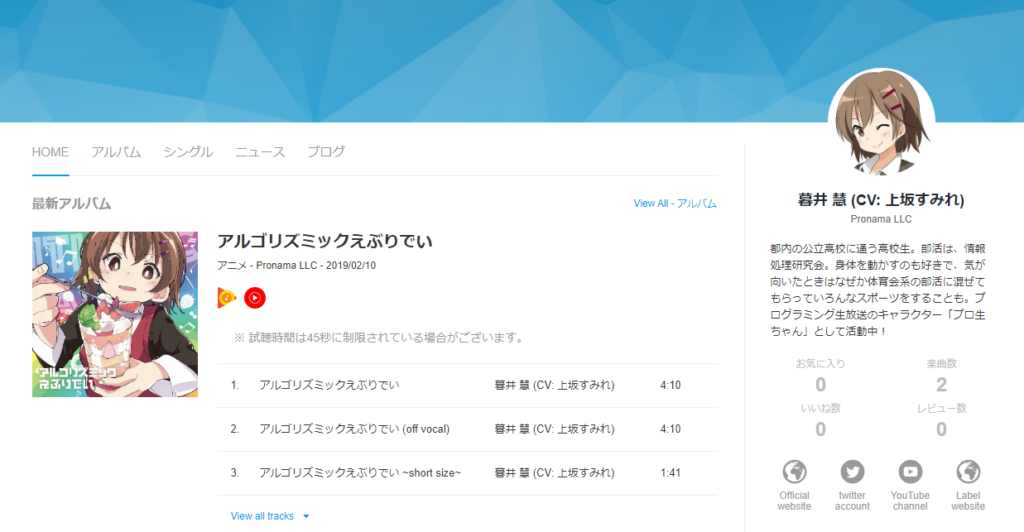Select track 3 short size version

click(360, 473)
